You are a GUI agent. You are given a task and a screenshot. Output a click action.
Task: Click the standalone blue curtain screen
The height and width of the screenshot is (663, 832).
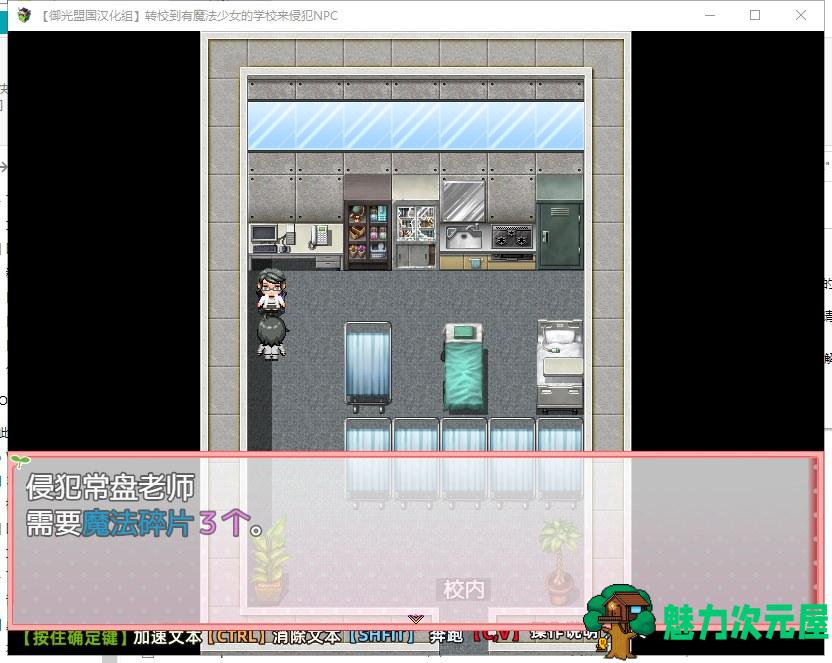[x=367, y=367]
